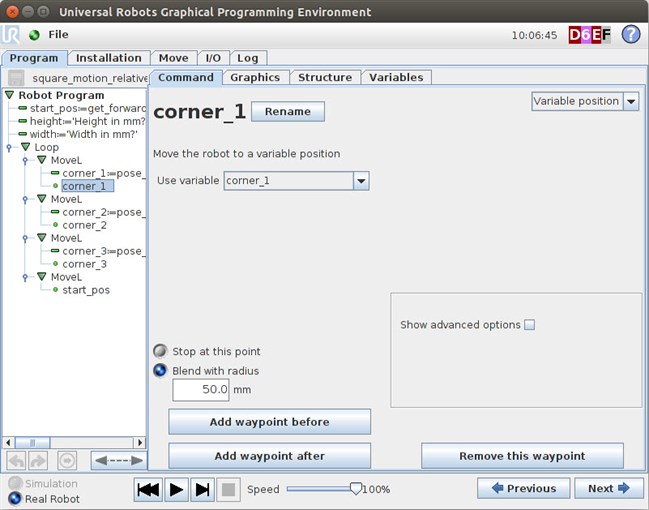
Task: Go to Previous program node
Action: click(524, 488)
